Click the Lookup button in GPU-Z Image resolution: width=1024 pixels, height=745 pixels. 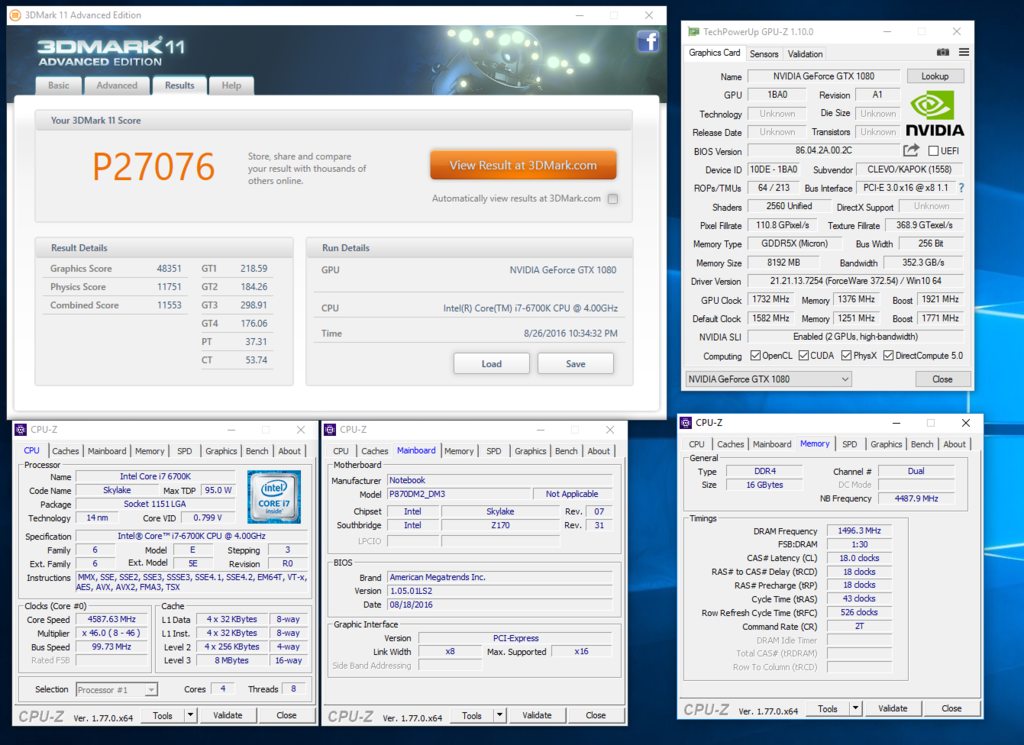(x=935, y=76)
